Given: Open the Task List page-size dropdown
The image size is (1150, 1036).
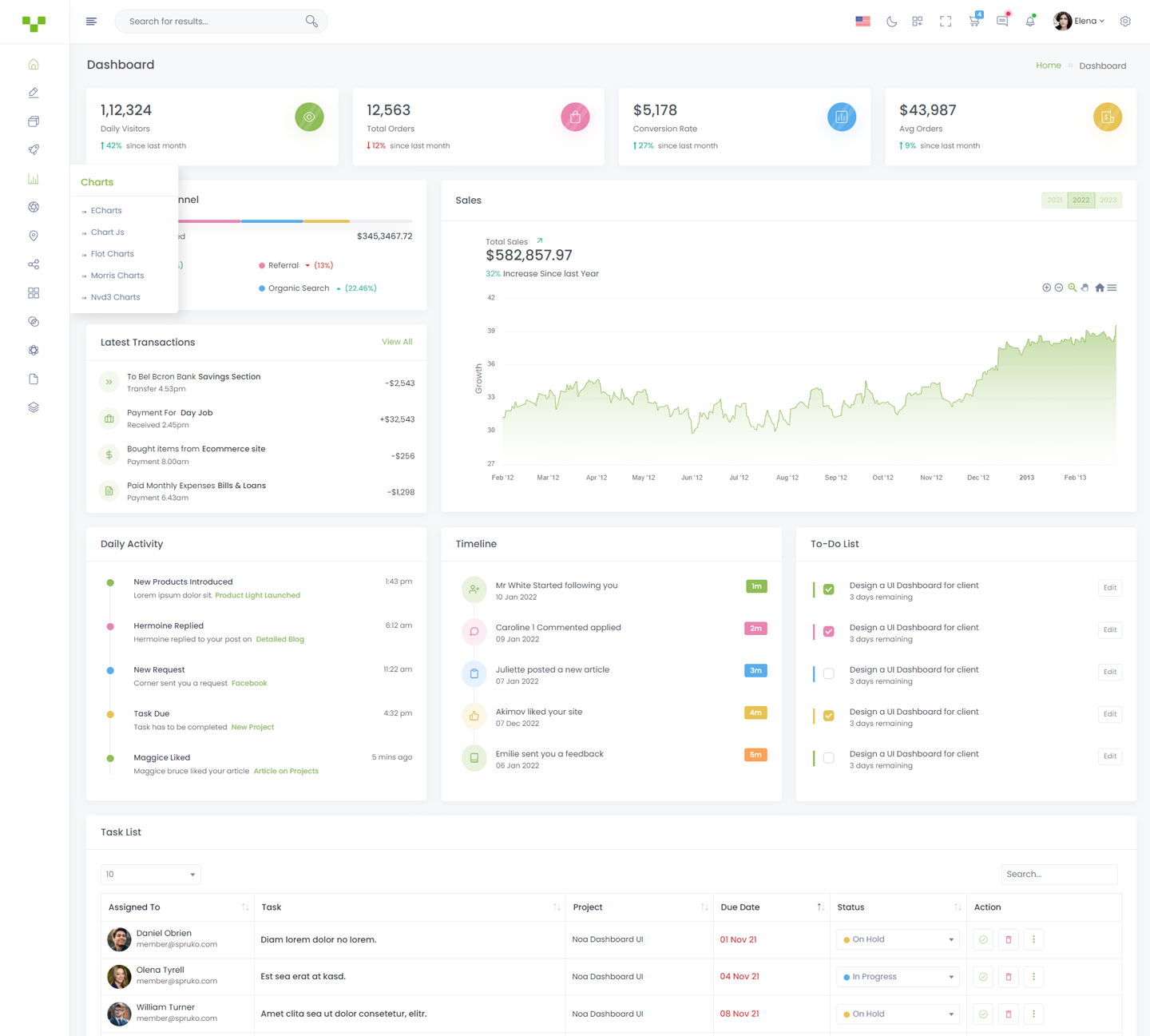Looking at the screenshot, I should click(150, 874).
